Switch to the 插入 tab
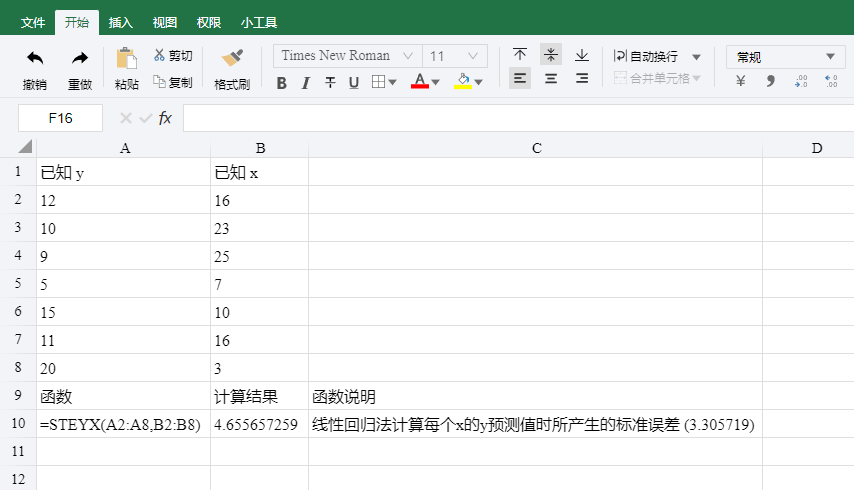Screen dimensions: 854x490 point(120,23)
